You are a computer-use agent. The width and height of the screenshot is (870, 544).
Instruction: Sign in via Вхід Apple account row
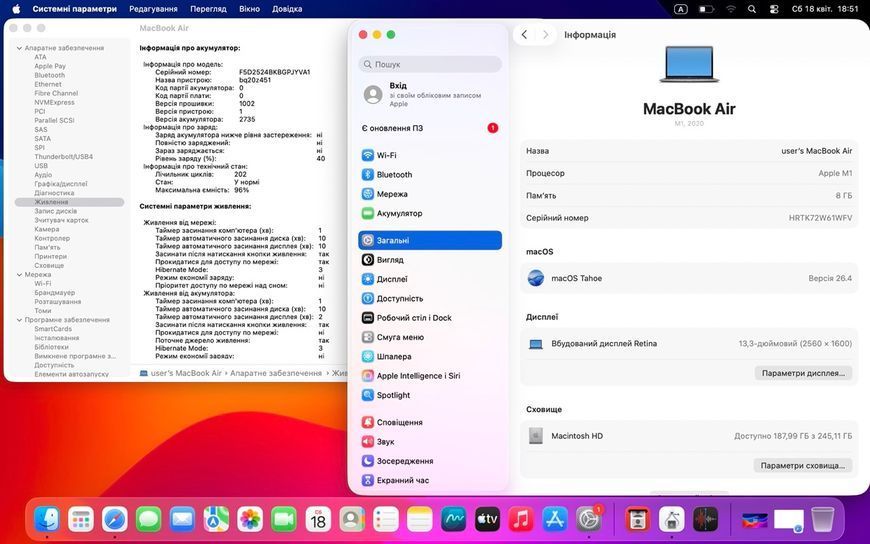click(429, 94)
